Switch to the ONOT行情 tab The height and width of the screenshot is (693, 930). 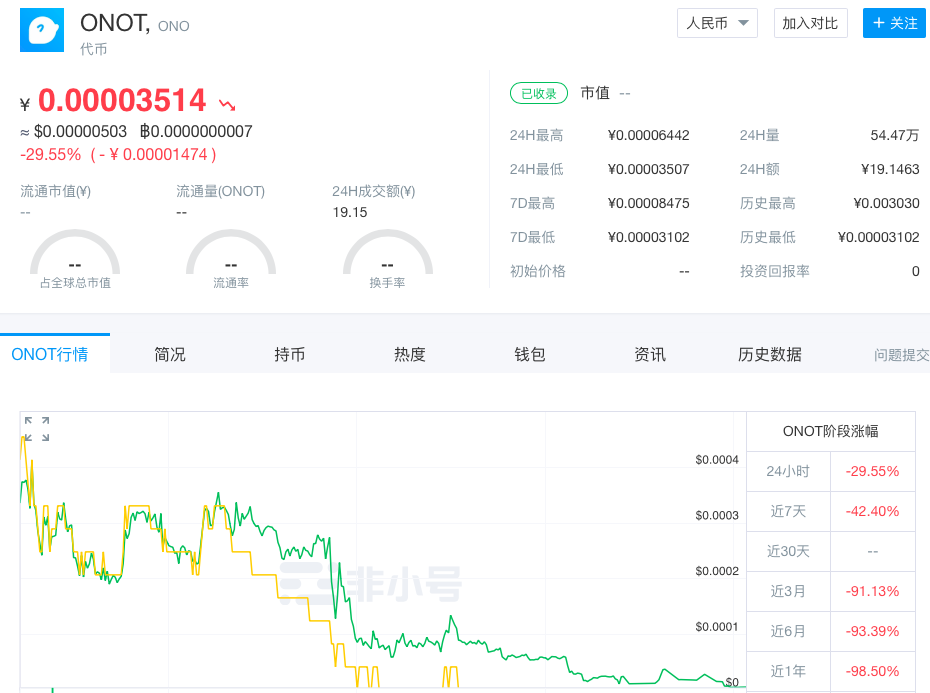click(49, 354)
